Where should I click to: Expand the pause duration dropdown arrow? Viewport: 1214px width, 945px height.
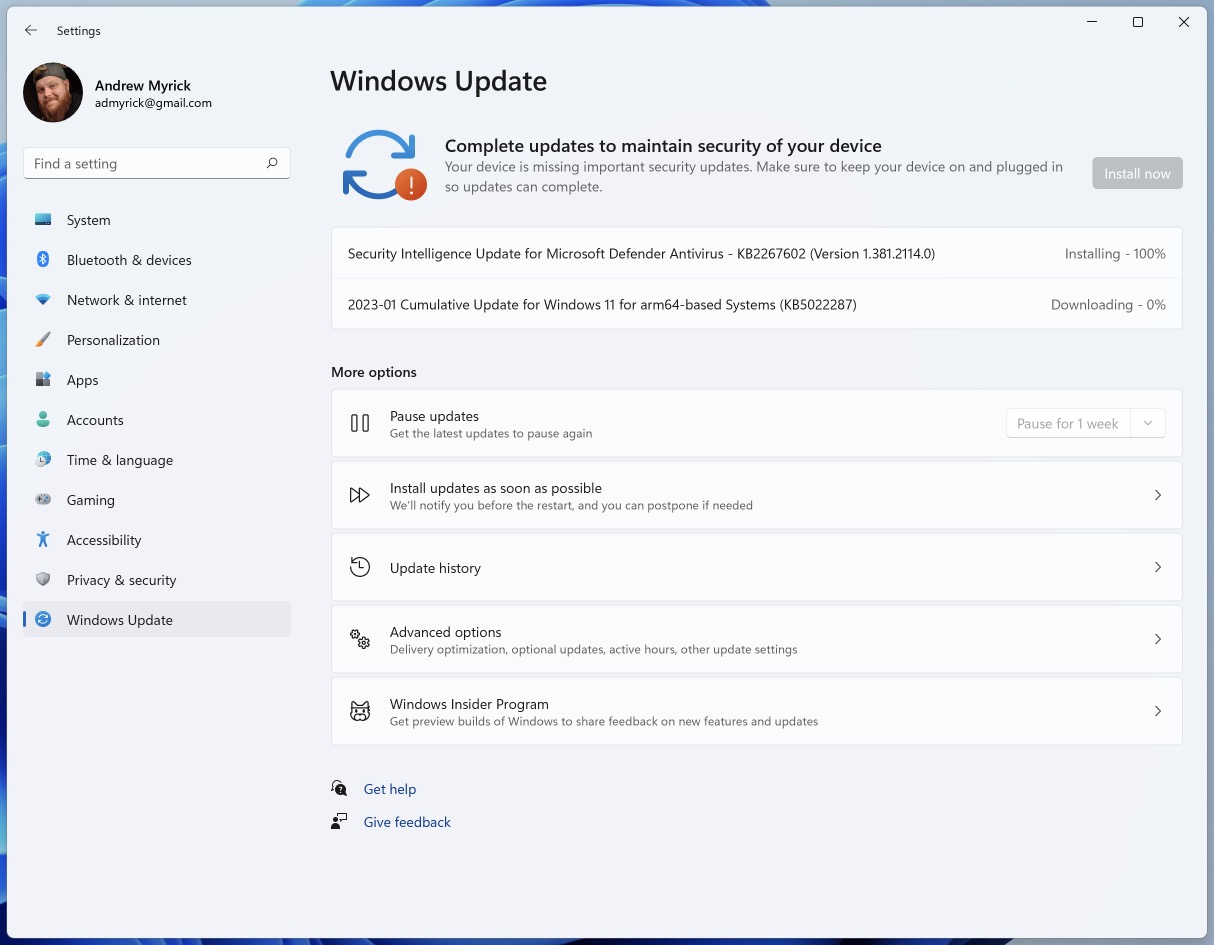click(x=1148, y=423)
